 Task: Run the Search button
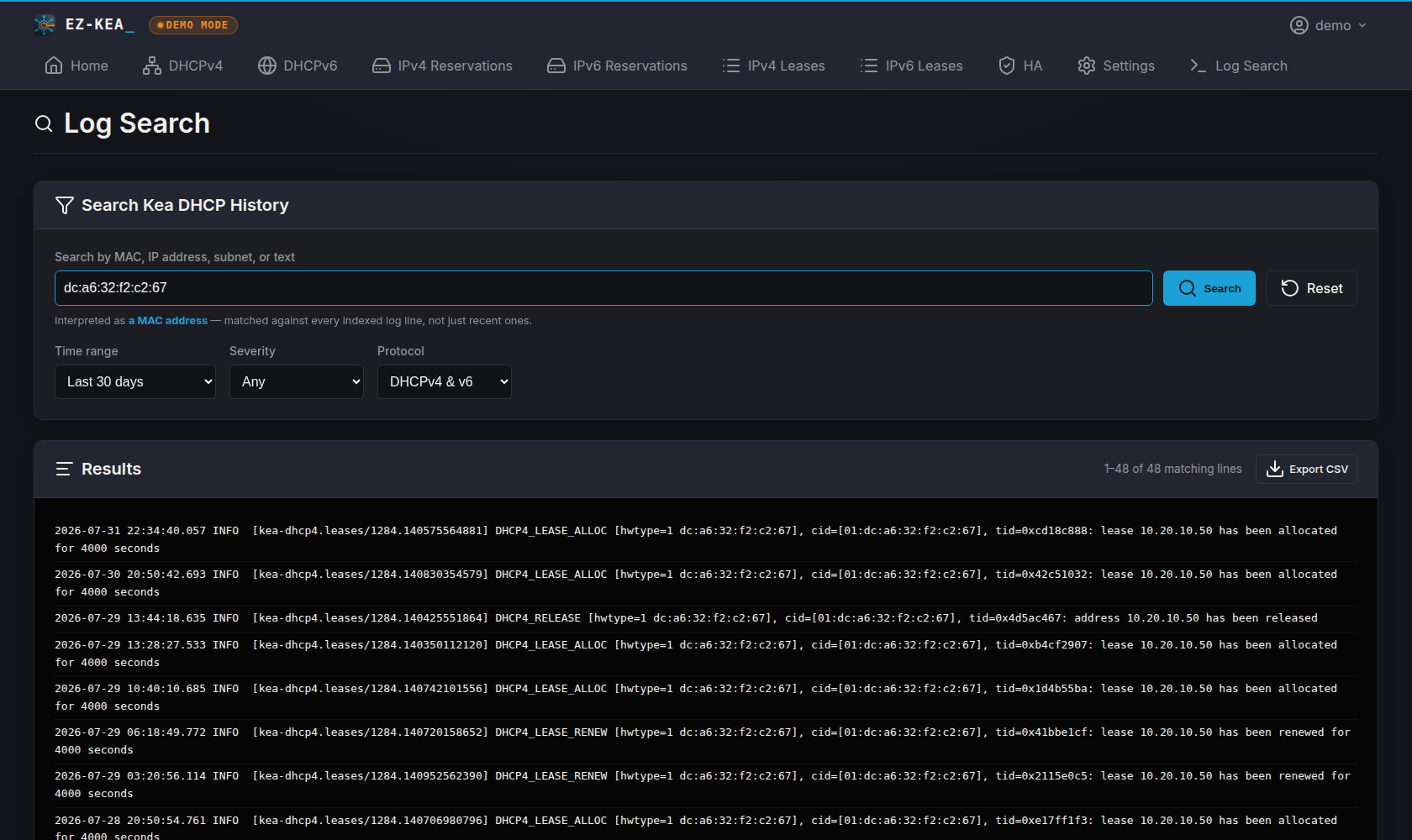(x=1209, y=288)
